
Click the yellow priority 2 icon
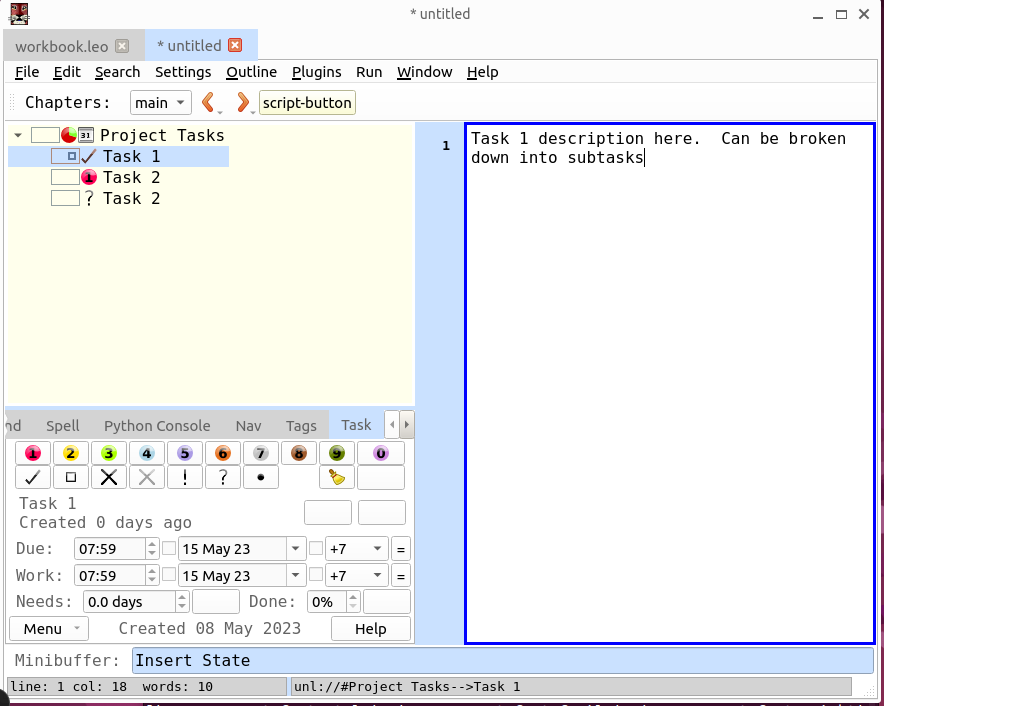[71, 453]
